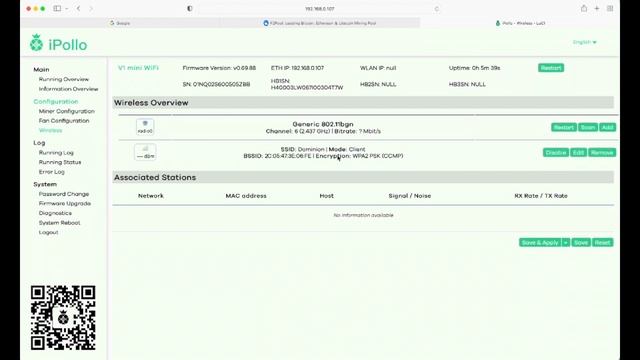Show the tab overview icon

610,8
